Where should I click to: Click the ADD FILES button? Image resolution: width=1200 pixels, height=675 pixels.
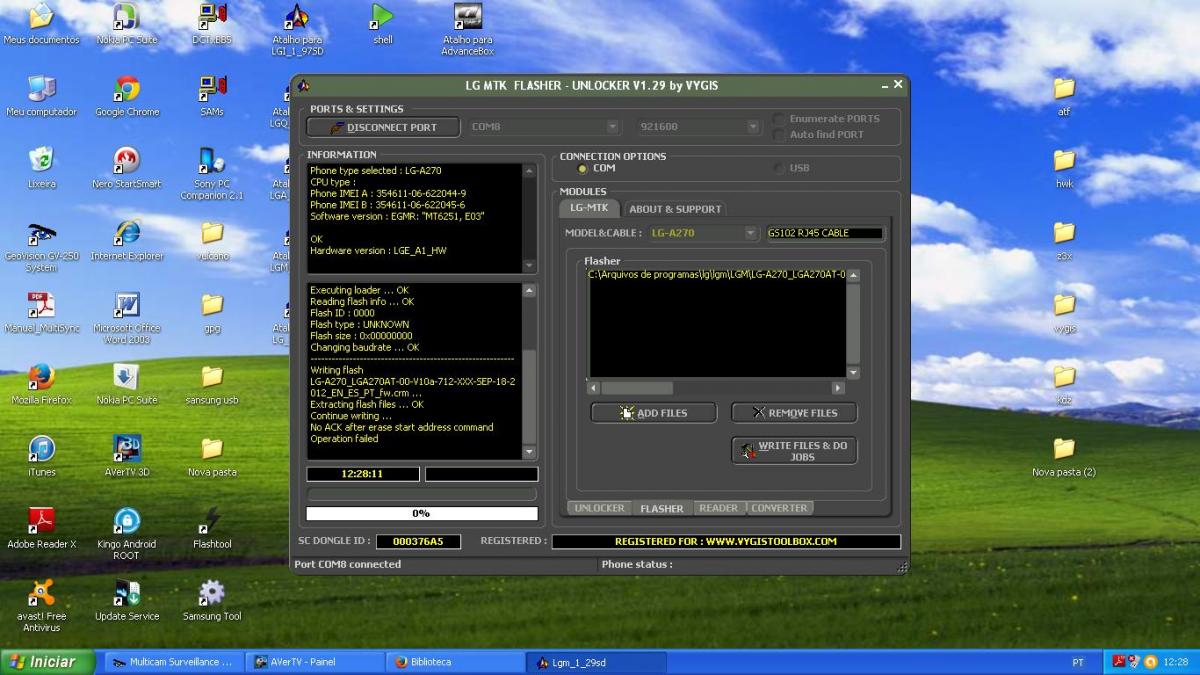(653, 412)
